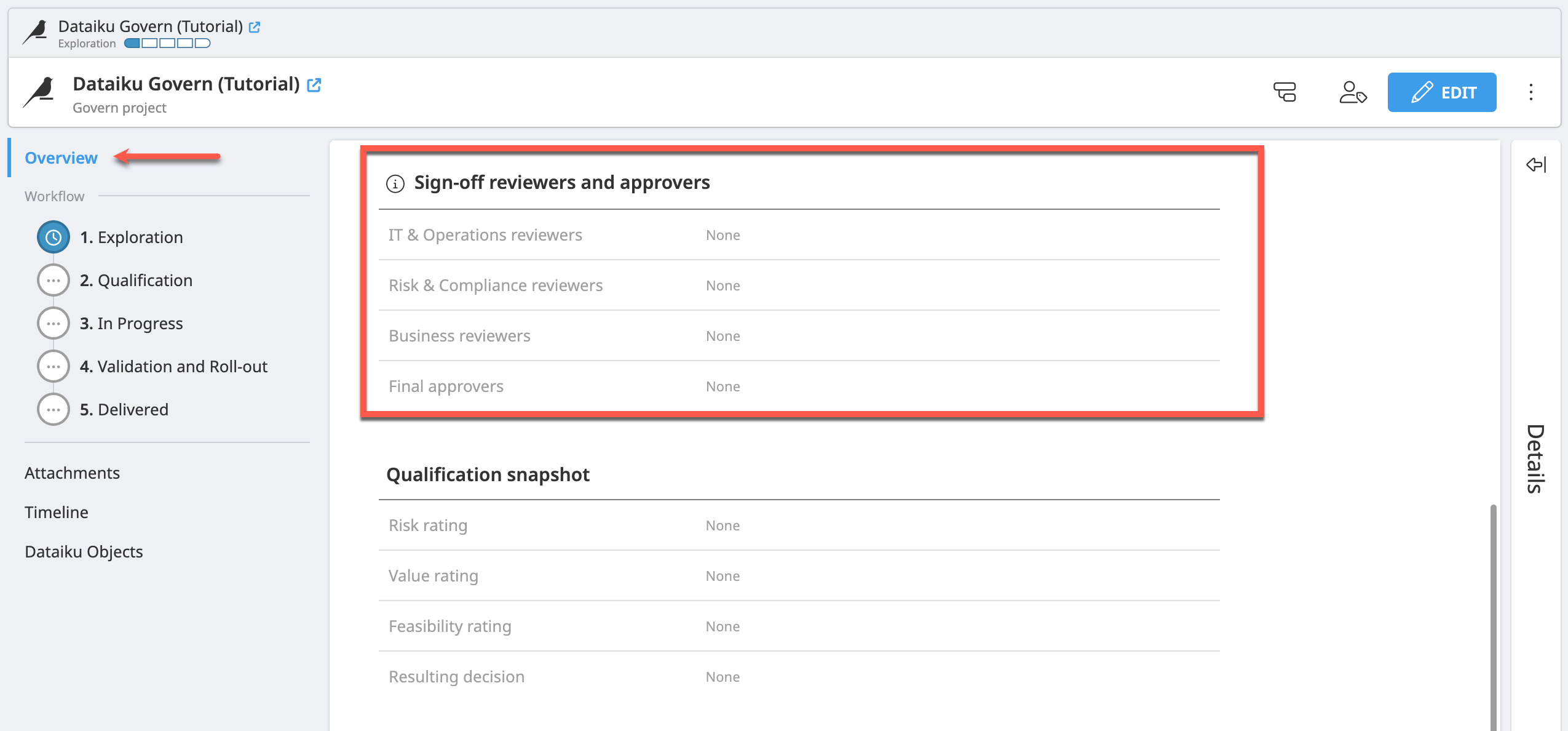Click the vertical scrollbar in main panel
This screenshot has width=1568, height=731.
tap(1493, 617)
